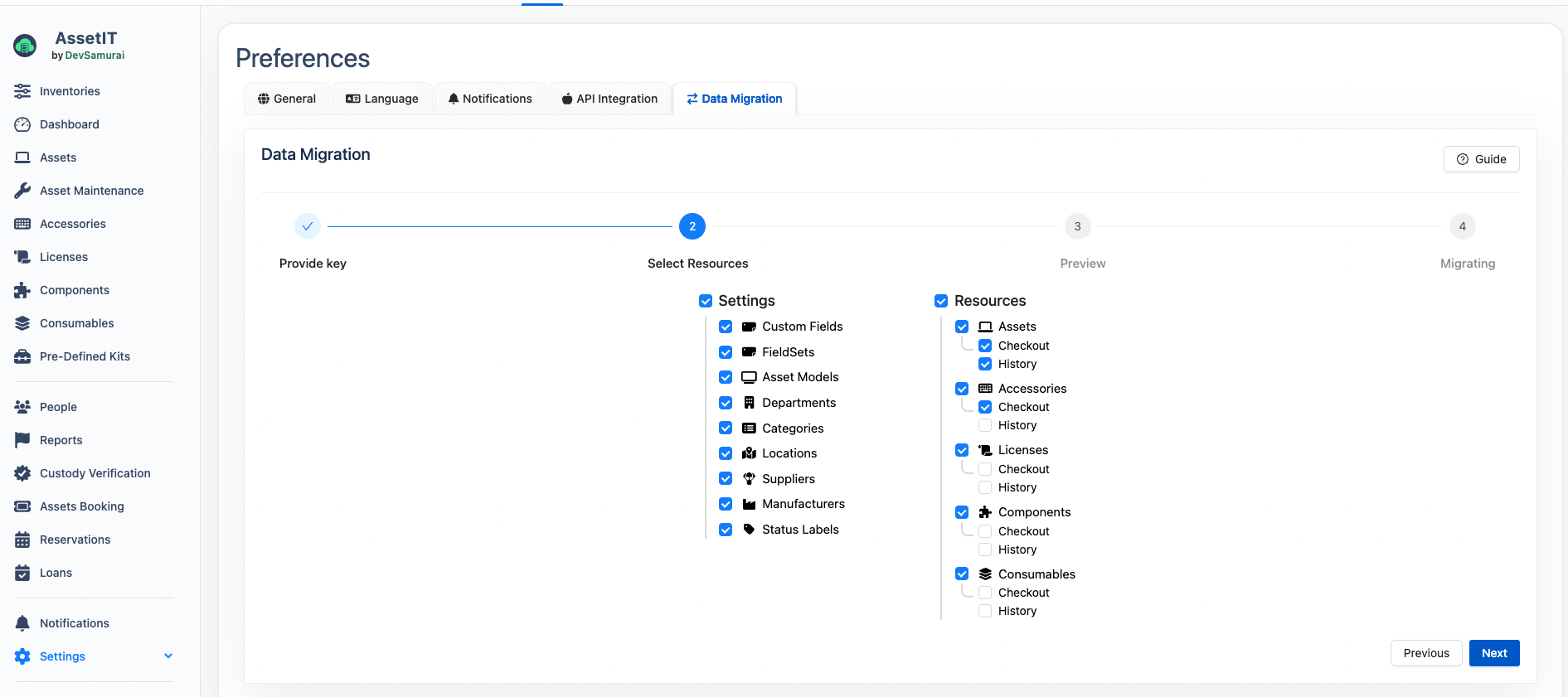
Task: Click the Components puzzle piece icon
Action: [22, 290]
